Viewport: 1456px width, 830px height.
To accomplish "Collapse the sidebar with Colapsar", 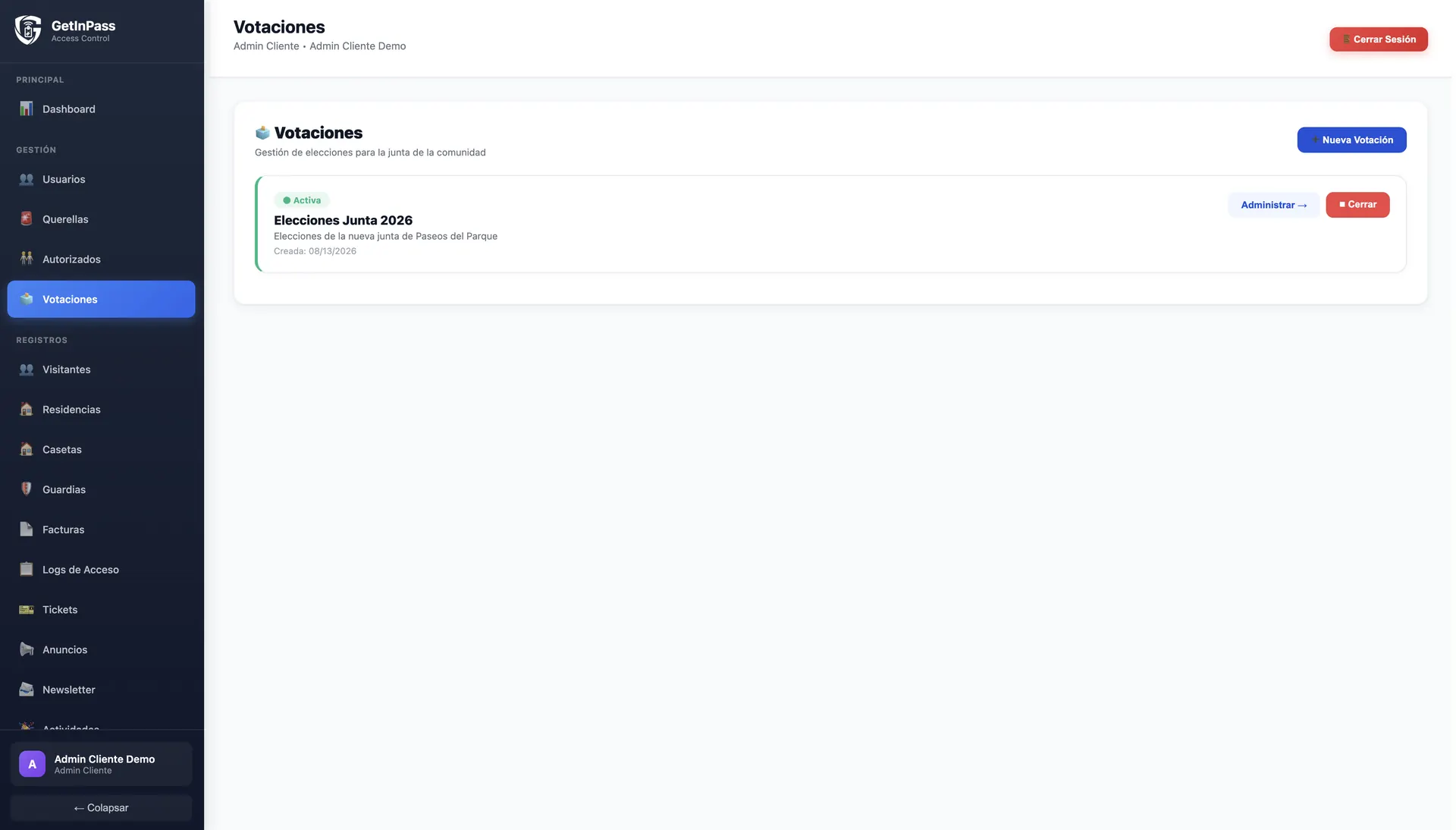I will [101, 808].
